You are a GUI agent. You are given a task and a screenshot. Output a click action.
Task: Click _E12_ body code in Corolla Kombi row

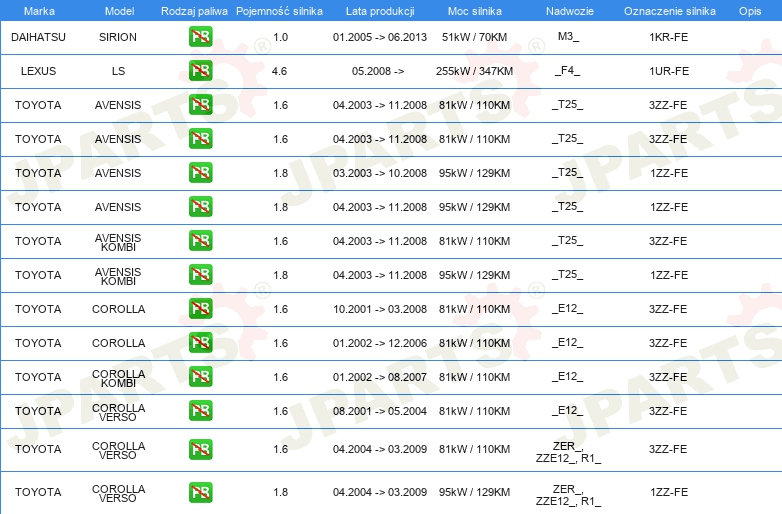coord(568,376)
